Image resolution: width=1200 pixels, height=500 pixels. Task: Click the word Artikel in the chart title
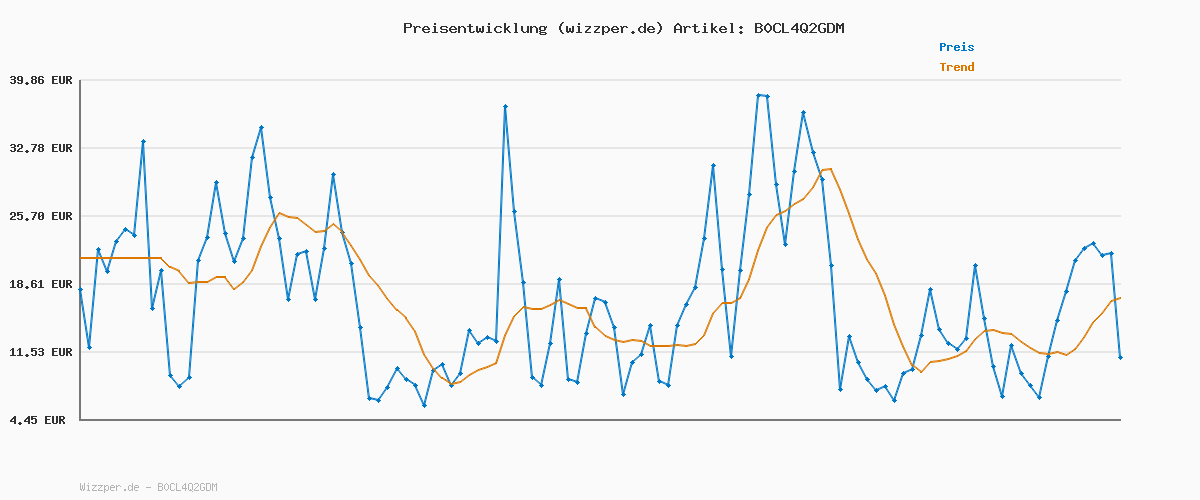click(x=704, y=28)
